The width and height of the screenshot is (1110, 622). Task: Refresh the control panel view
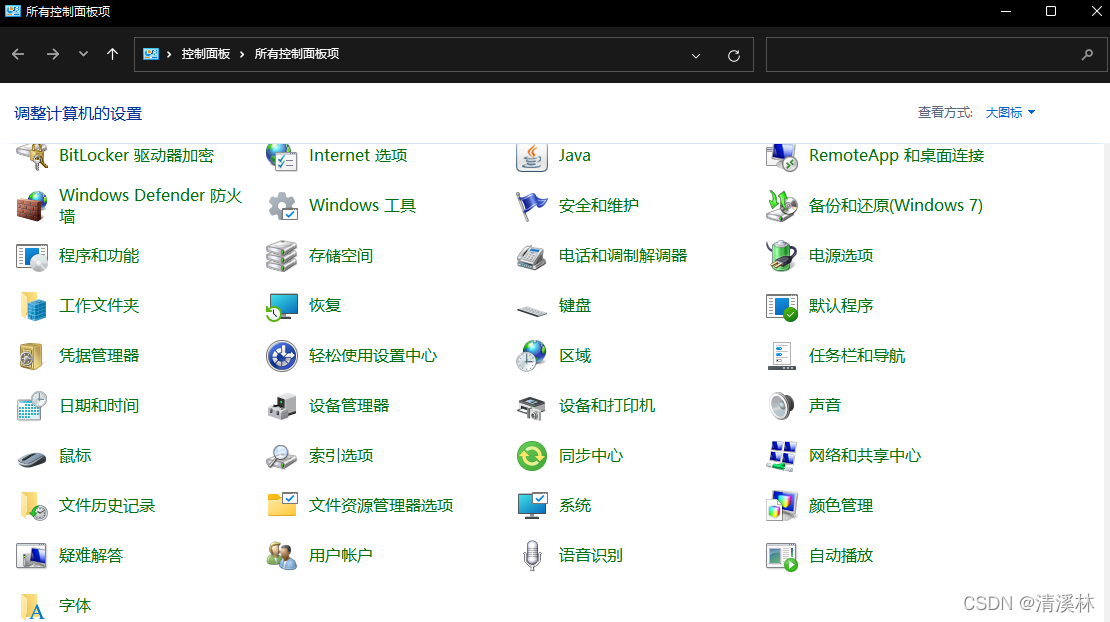pos(734,55)
